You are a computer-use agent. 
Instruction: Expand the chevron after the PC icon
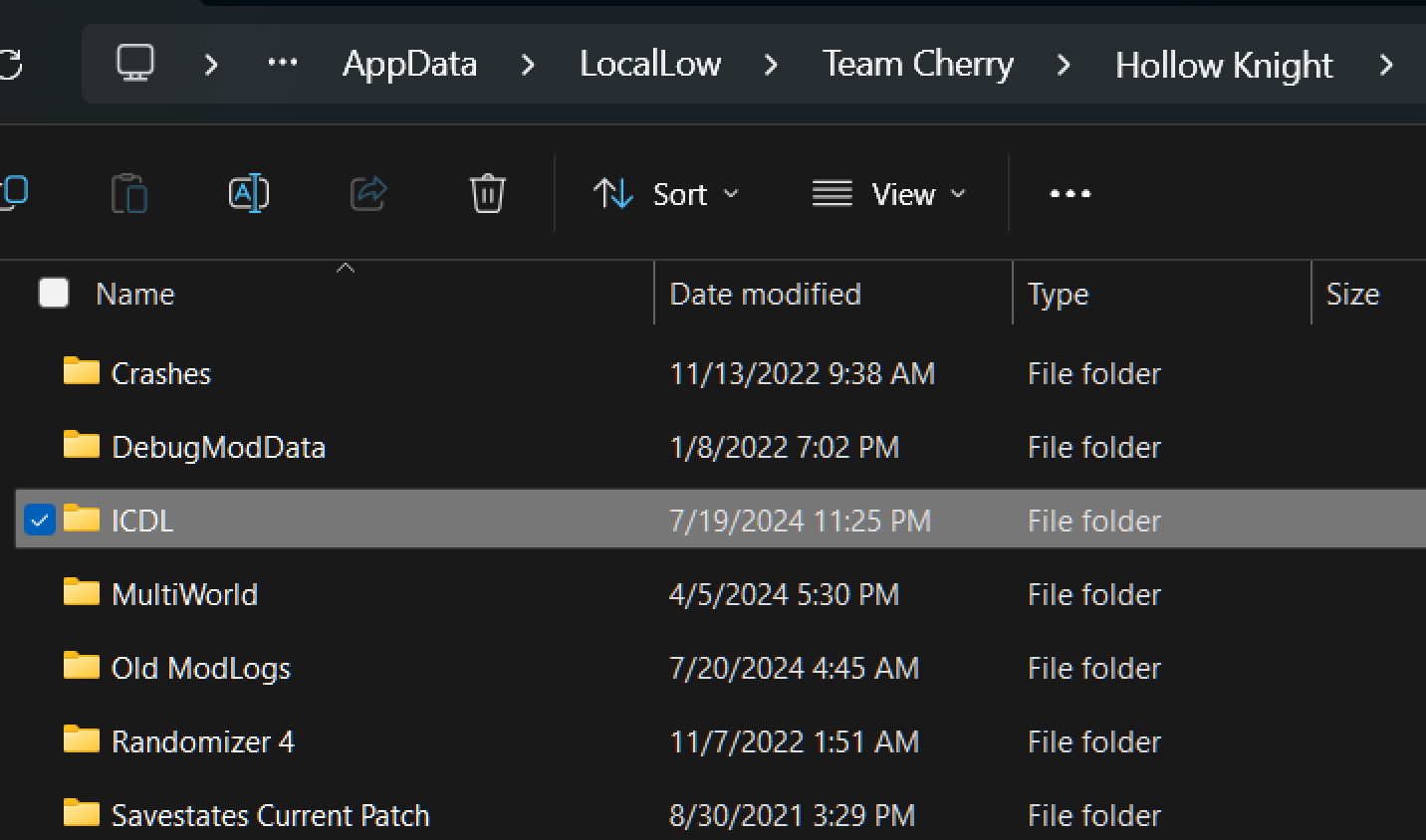pyautogui.click(x=211, y=65)
